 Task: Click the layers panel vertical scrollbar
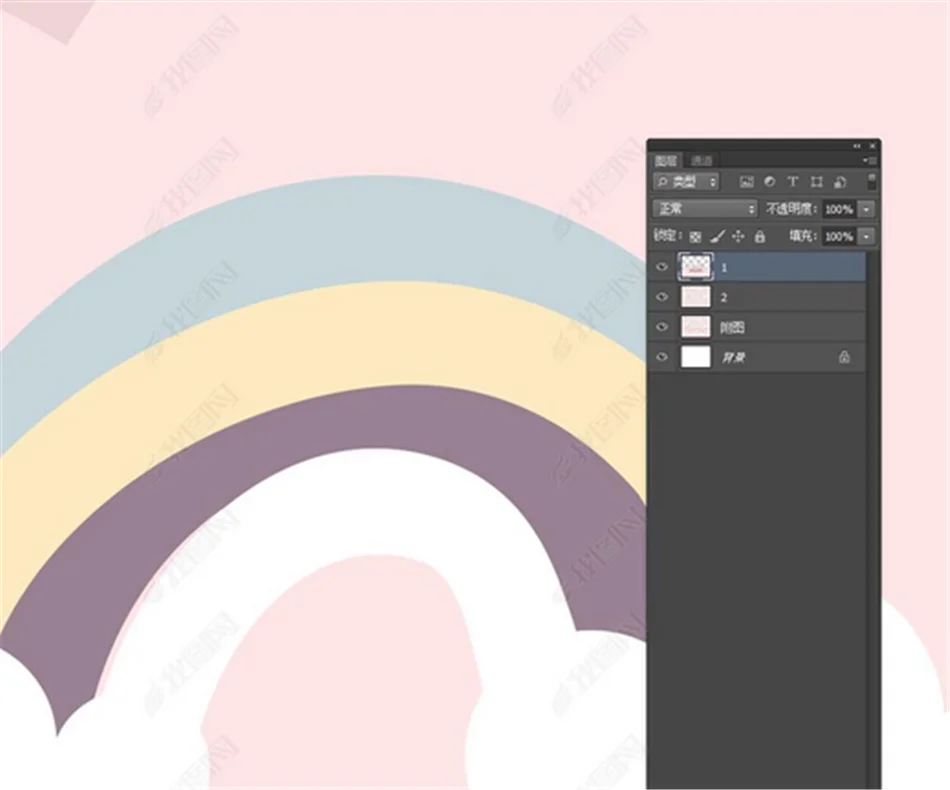(872, 521)
